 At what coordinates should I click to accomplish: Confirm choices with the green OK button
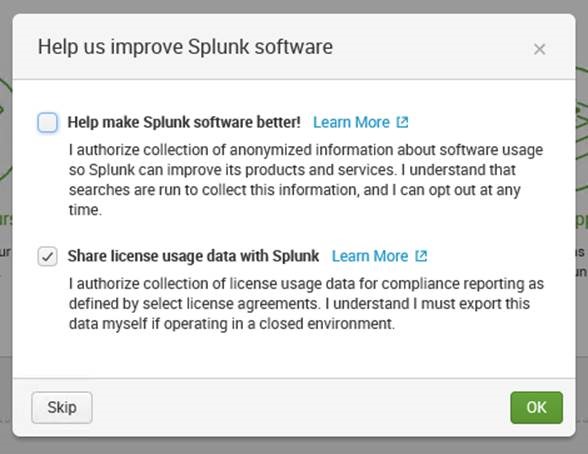[x=536, y=408]
